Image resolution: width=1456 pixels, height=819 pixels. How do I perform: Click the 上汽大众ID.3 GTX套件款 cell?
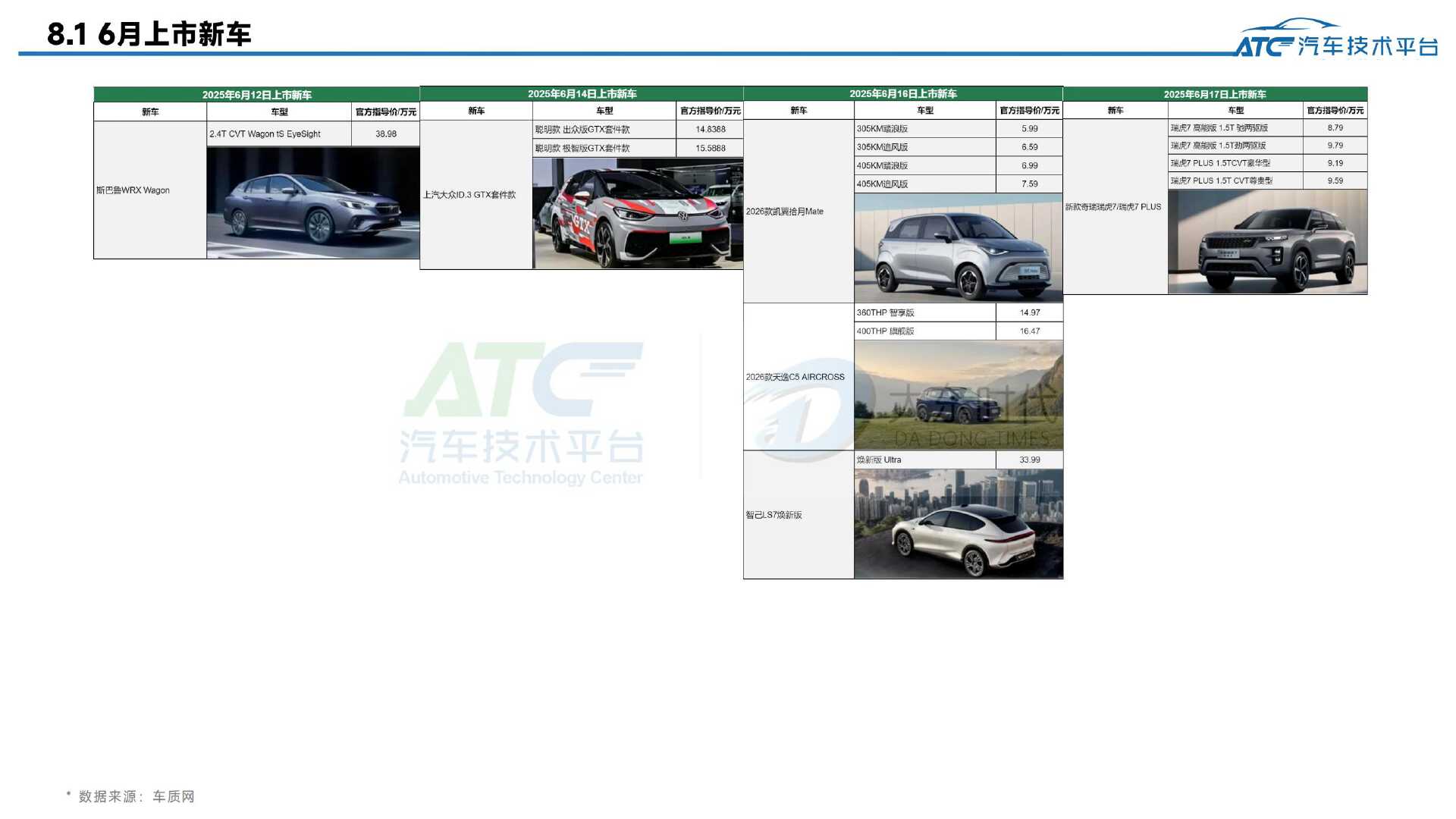click(476, 195)
